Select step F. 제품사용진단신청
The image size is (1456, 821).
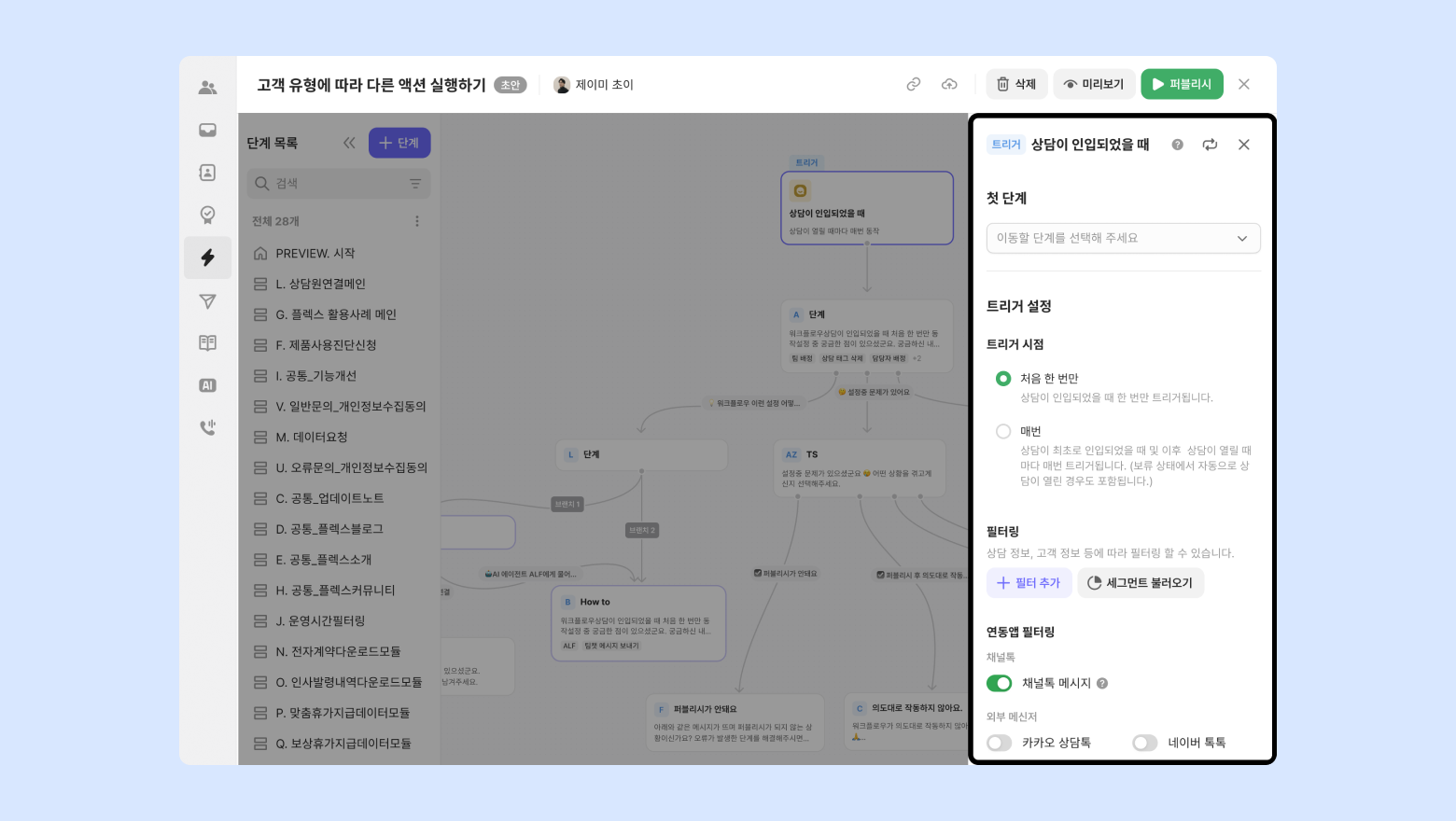339,345
